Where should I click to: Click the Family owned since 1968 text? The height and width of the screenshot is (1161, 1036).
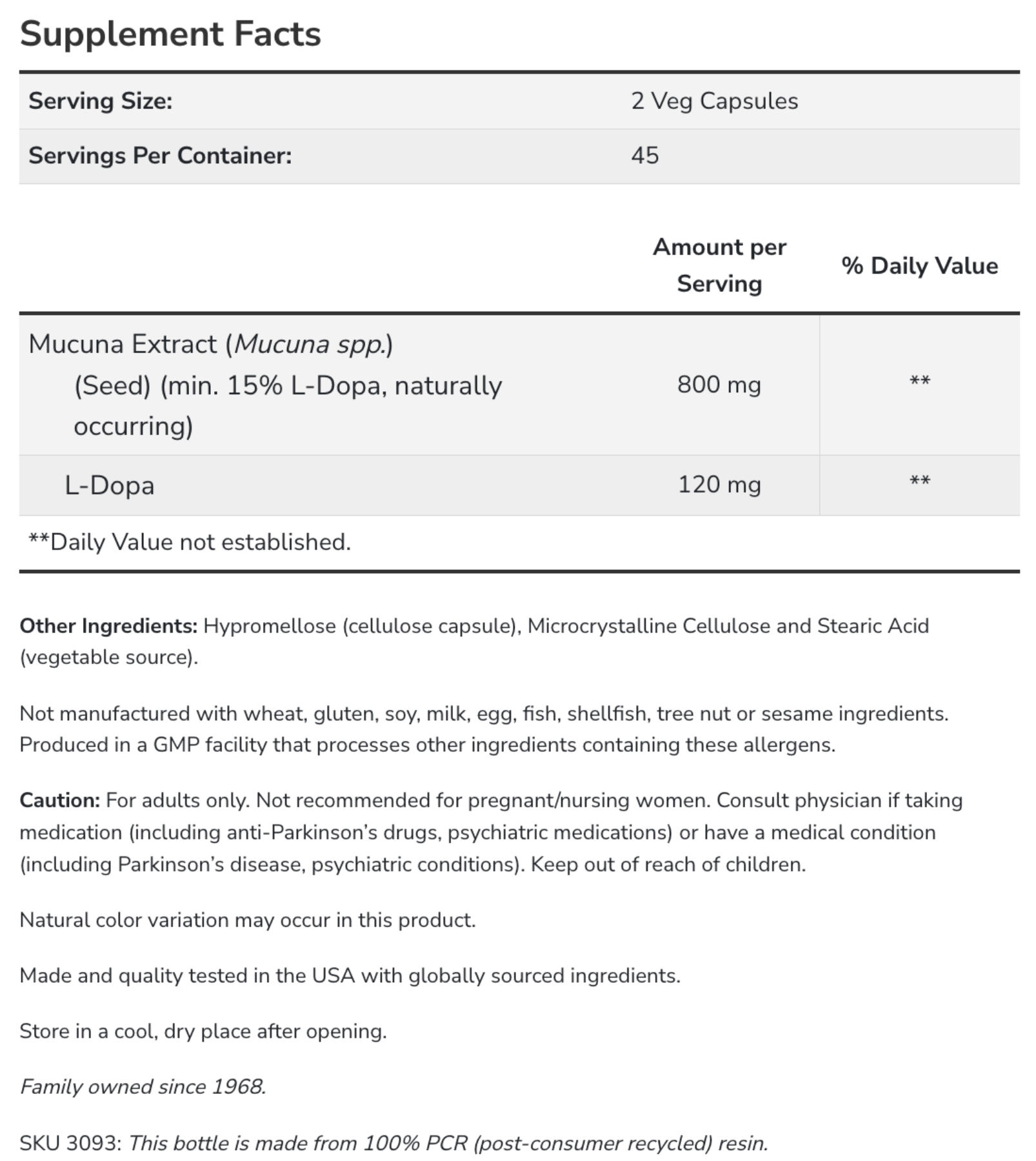click(143, 1087)
